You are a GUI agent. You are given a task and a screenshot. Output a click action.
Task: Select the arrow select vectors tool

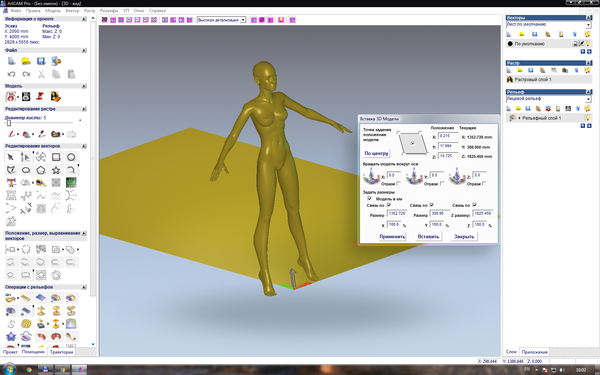pyautogui.click(x=11, y=157)
